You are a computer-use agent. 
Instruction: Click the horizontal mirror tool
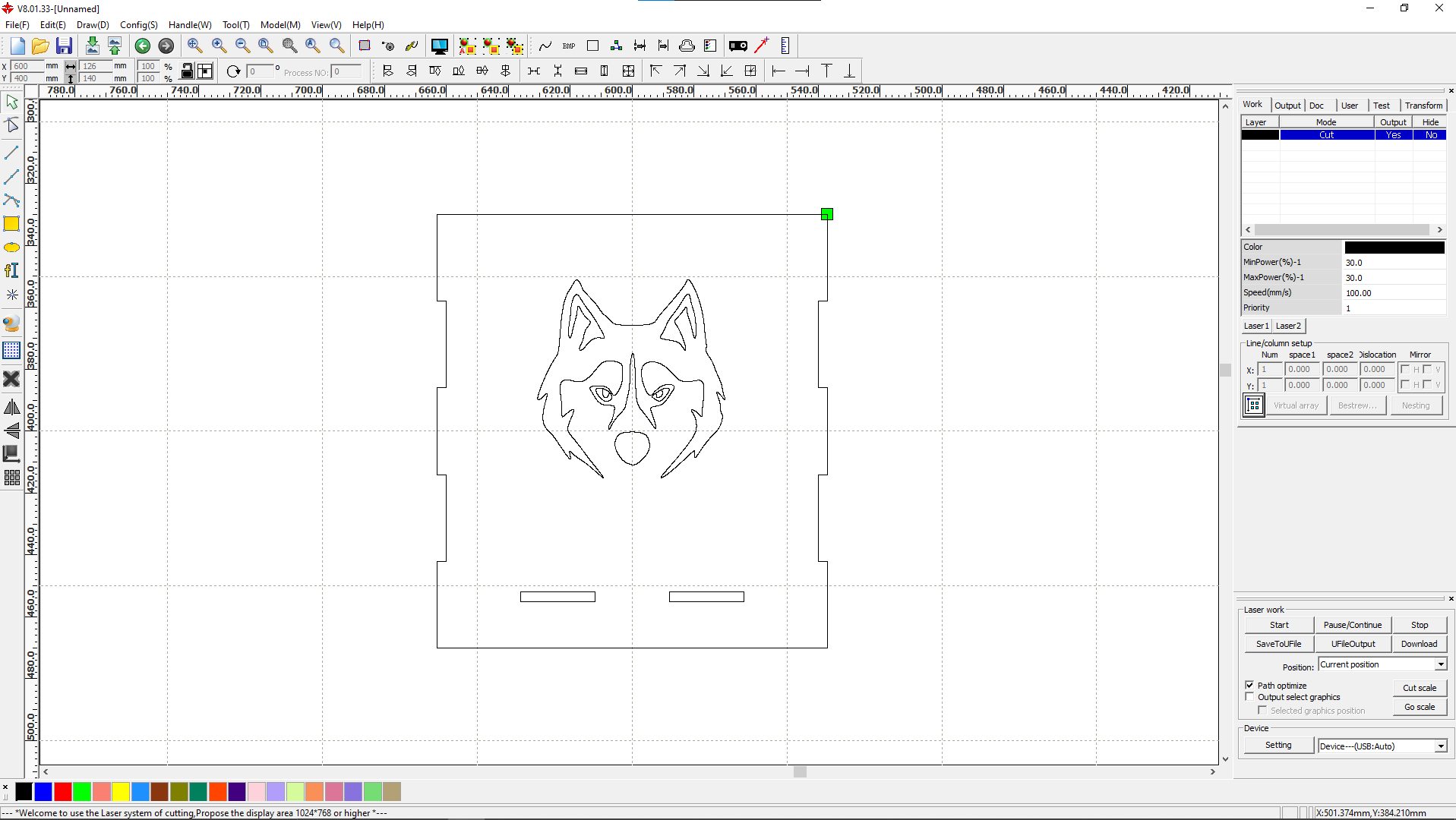11,408
